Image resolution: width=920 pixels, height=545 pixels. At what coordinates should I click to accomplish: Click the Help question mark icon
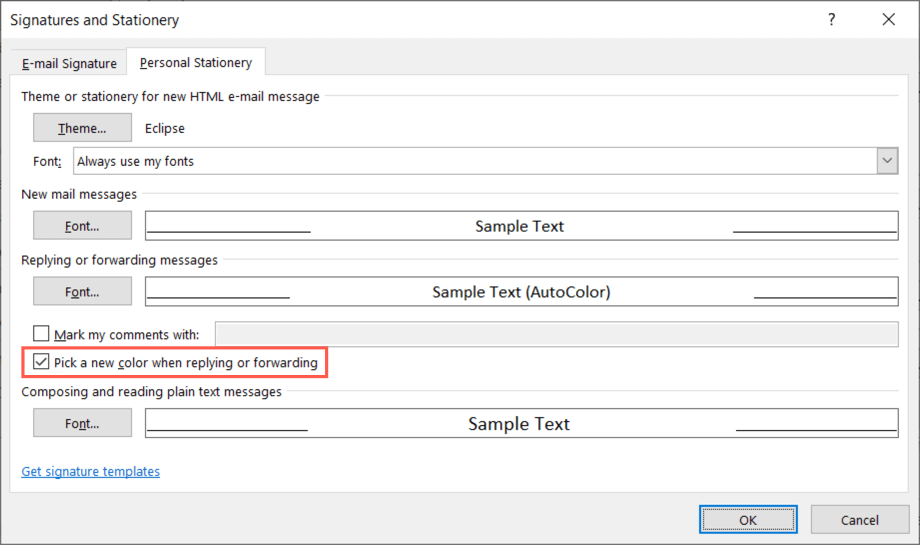coord(831,20)
